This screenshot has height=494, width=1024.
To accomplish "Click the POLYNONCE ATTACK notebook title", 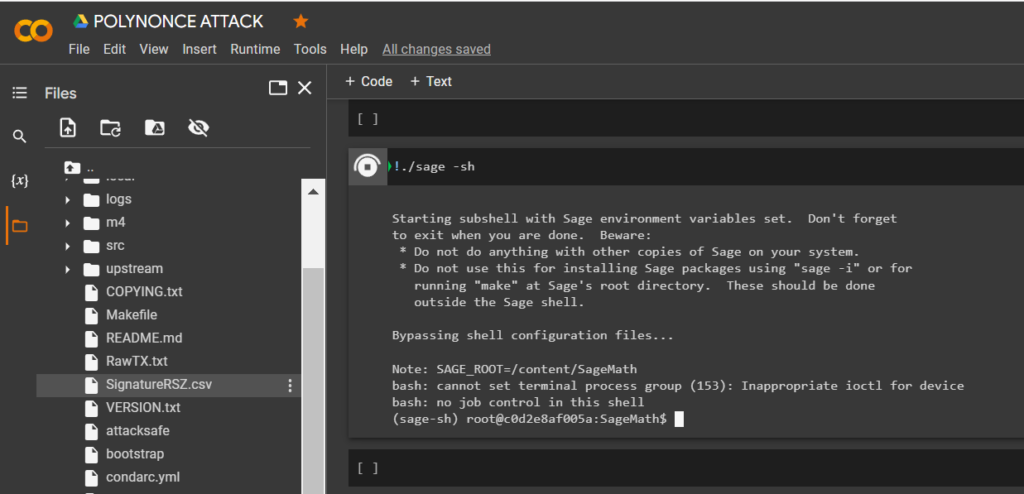I will [178, 22].
